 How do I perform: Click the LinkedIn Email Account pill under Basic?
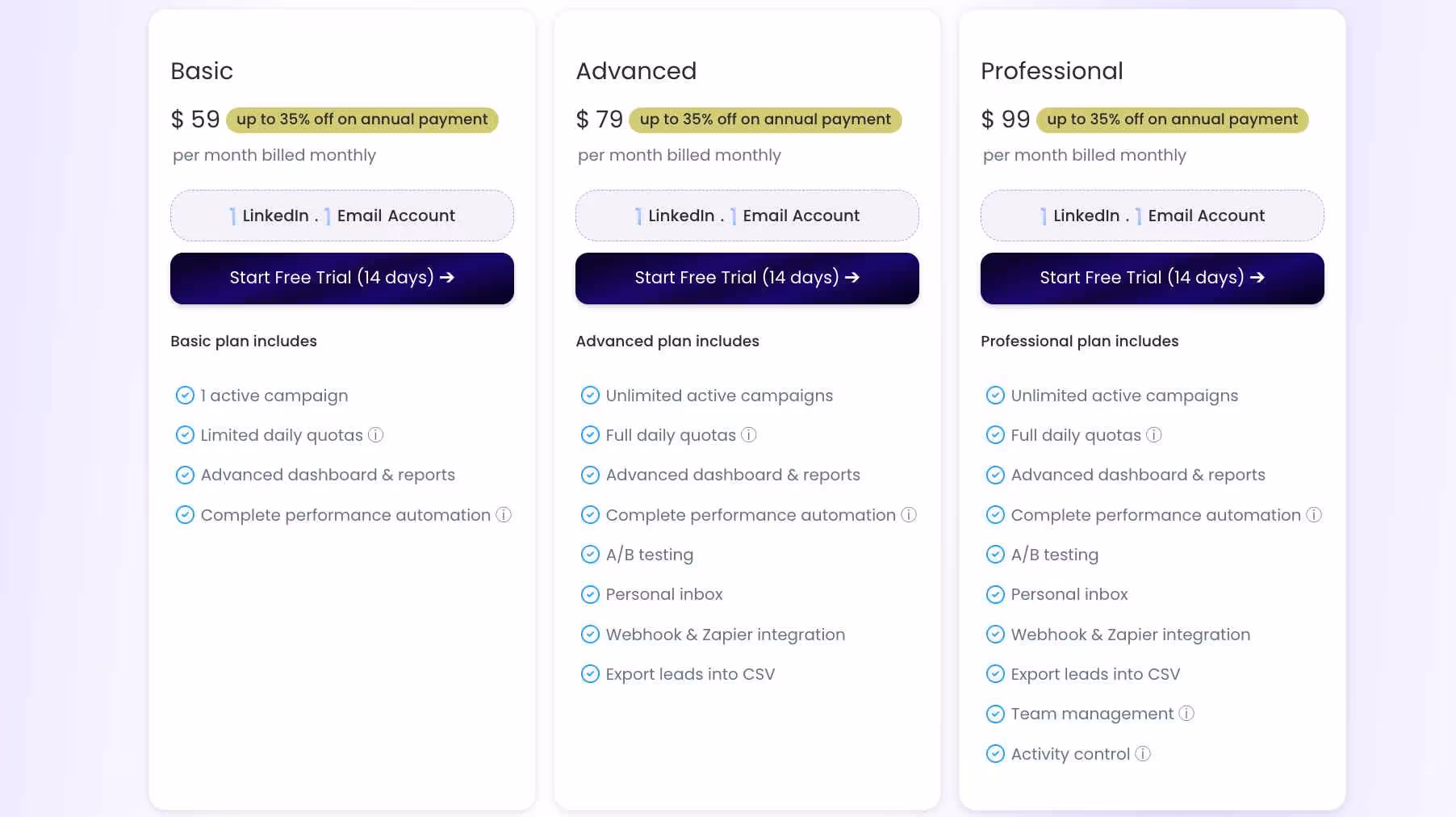coord(341,215)
